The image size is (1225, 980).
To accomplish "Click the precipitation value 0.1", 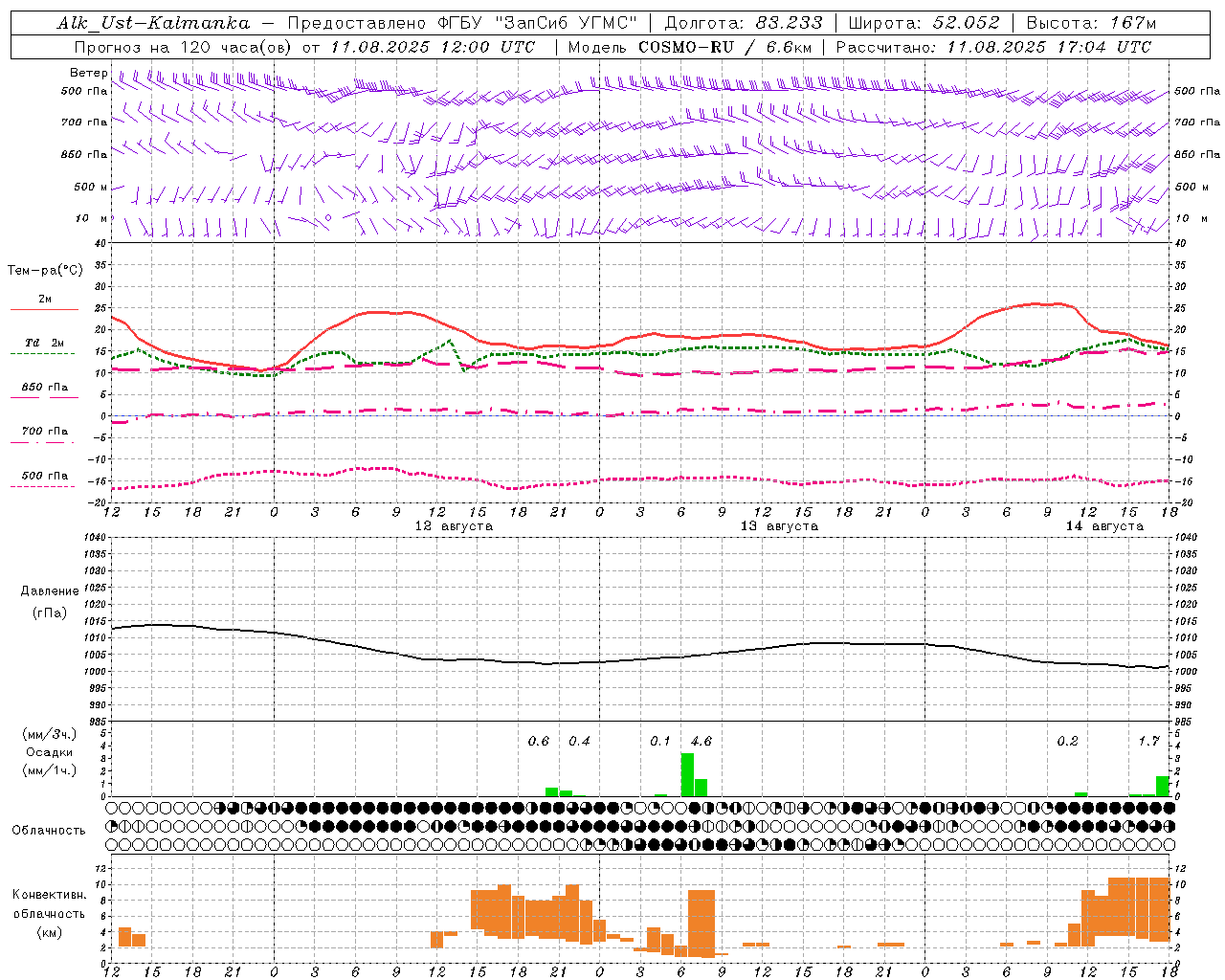I will click(660, 741).
